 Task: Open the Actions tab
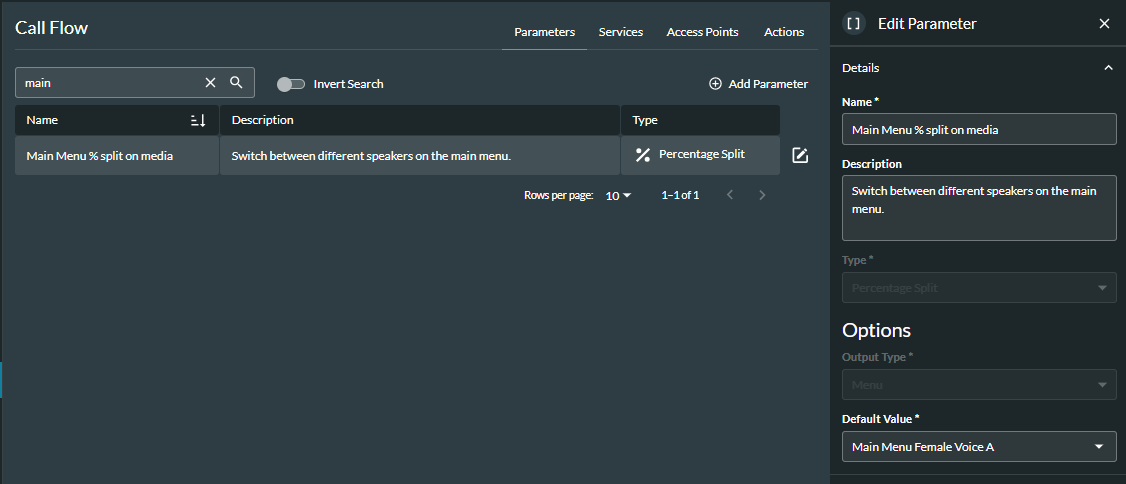tap(784, 32)
